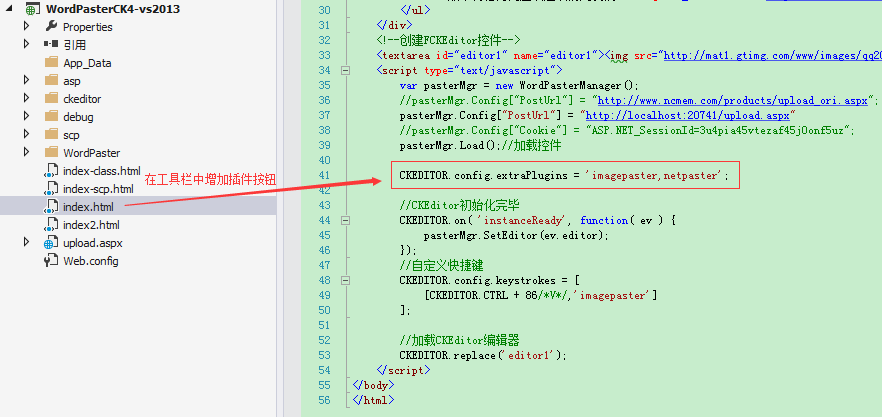Collapse the keystrokes array at line 48
The height and width of the screenshot is (417, 882).
[345, 280]
